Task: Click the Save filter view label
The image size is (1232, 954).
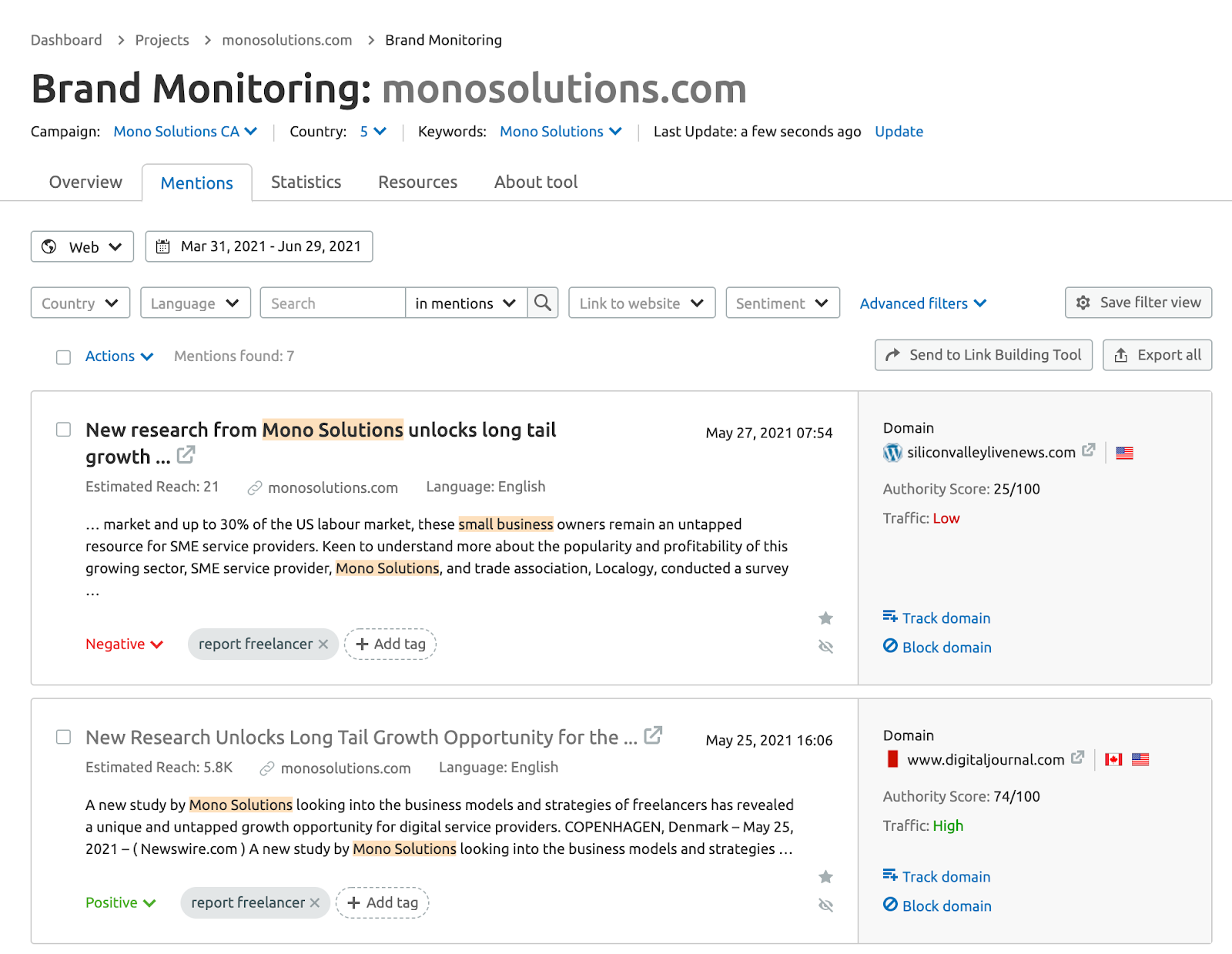Action: [x=1150, y=303]
